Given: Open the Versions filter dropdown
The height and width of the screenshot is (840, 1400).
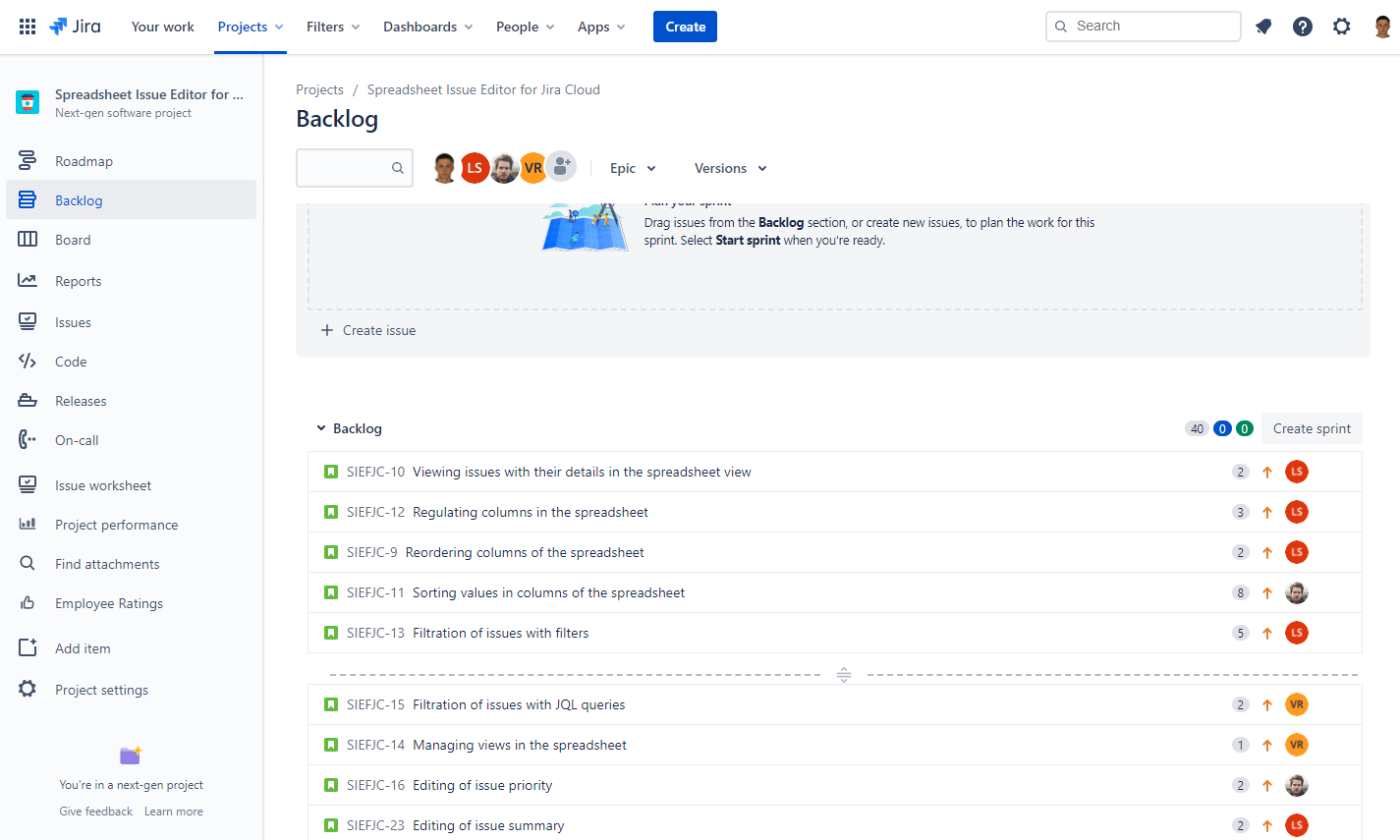Looking at the screenshot, I should (x=730, y=168).
